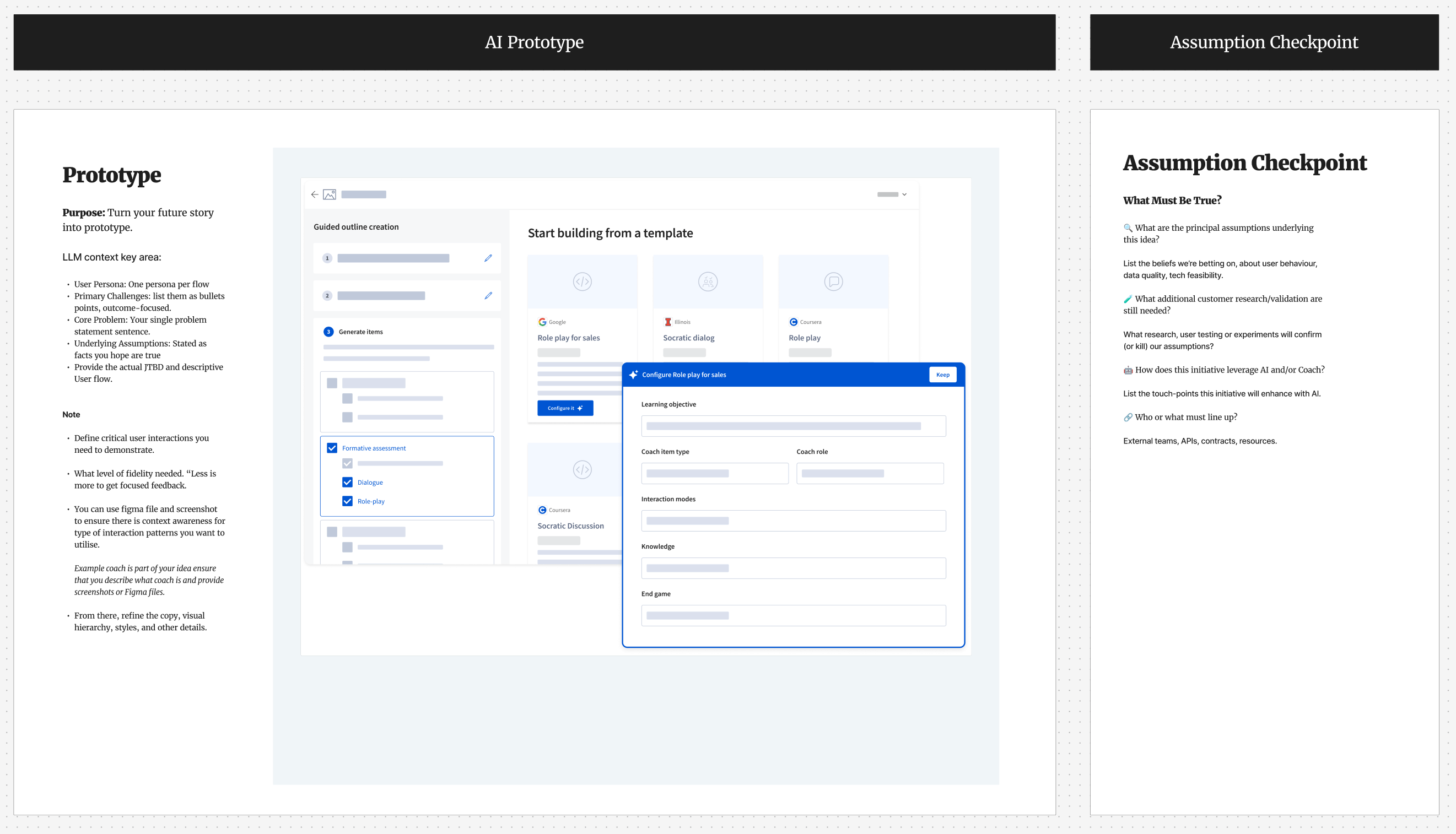Screen dimensions: 1456x834
Task: Click the back arrow icon
Action: coord(315,195)
